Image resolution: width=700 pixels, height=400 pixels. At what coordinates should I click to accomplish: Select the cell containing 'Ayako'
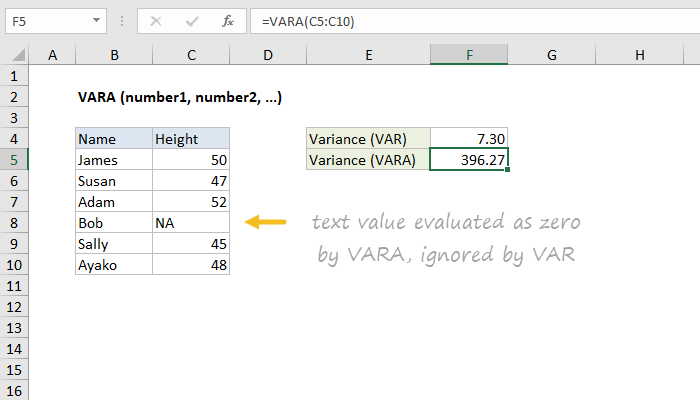[114, 265]
